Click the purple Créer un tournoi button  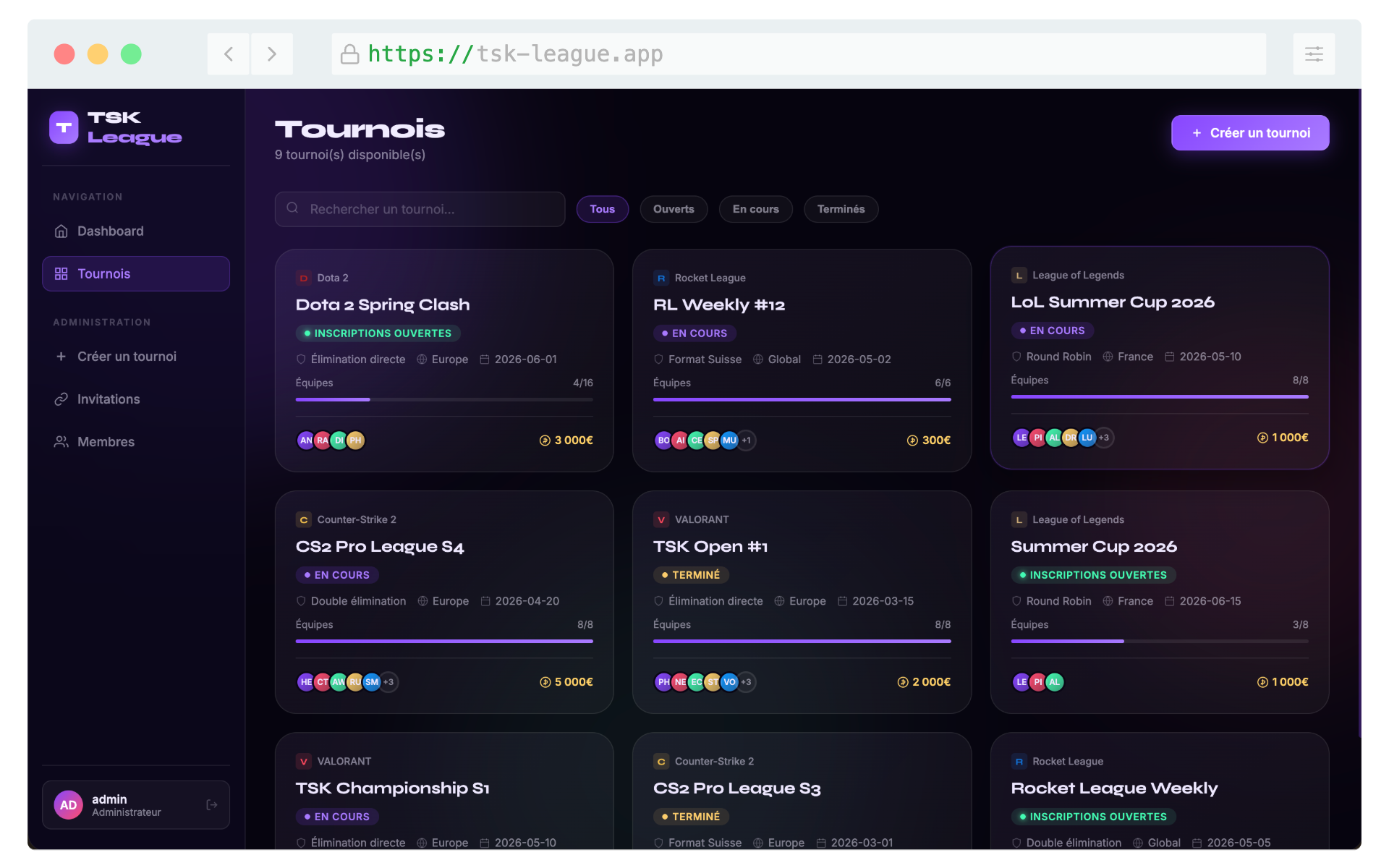[1249, 133]
